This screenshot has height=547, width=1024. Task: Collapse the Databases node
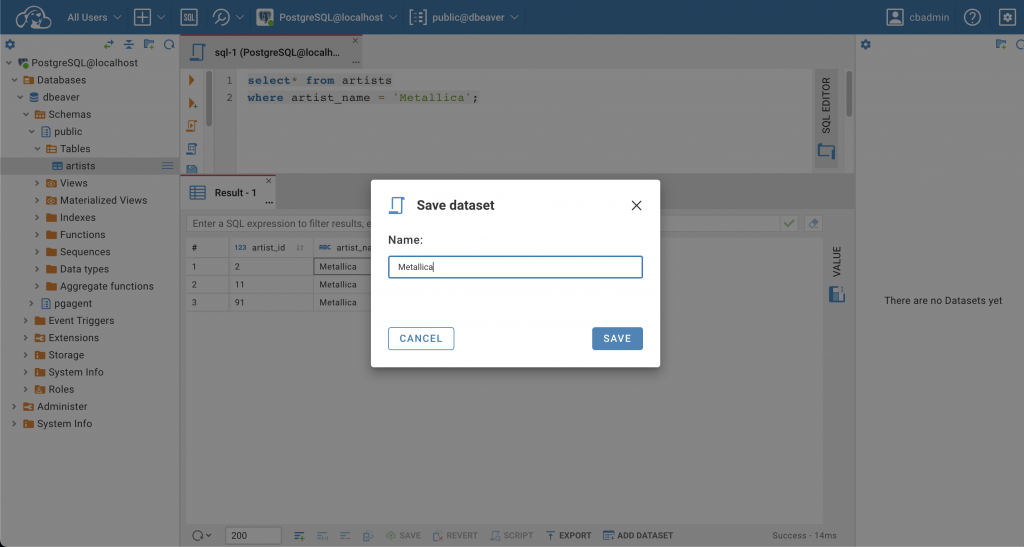point(14,80)
